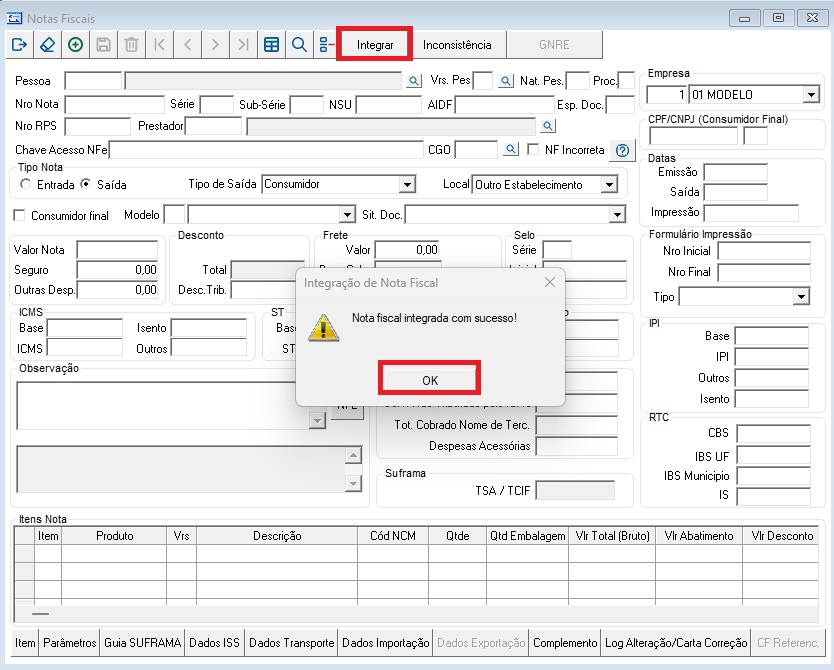Expand the Observação dropdown arrow
The image size is (834, 670).
(x=317, y=421)
